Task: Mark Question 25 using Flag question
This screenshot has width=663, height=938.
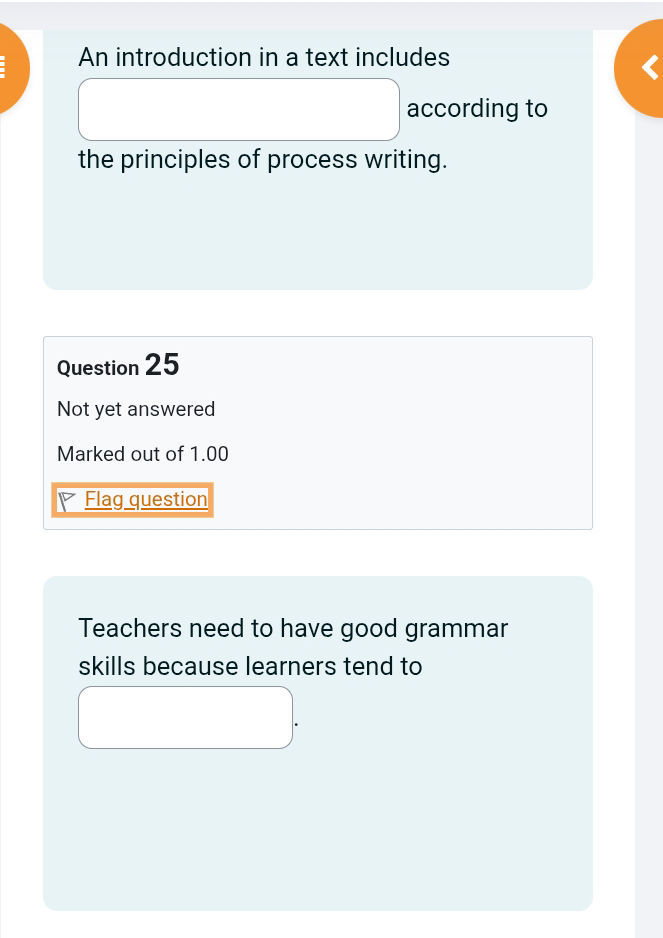Action: tap(146, 499)
